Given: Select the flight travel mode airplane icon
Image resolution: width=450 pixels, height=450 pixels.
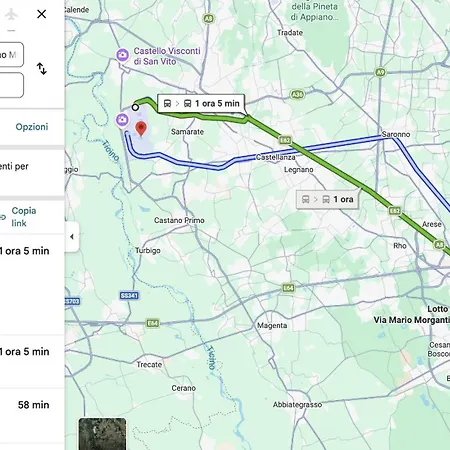Looking at the screenshot, I should (x=11, y=14).
